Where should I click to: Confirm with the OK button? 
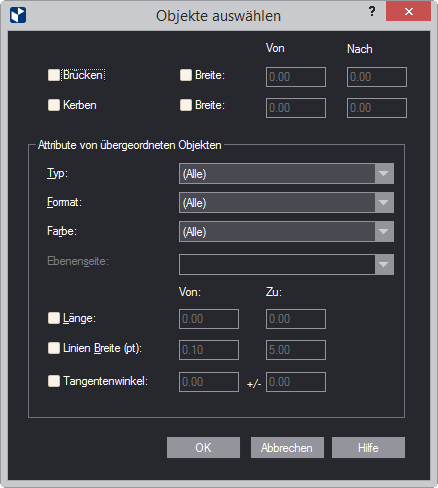203,448
